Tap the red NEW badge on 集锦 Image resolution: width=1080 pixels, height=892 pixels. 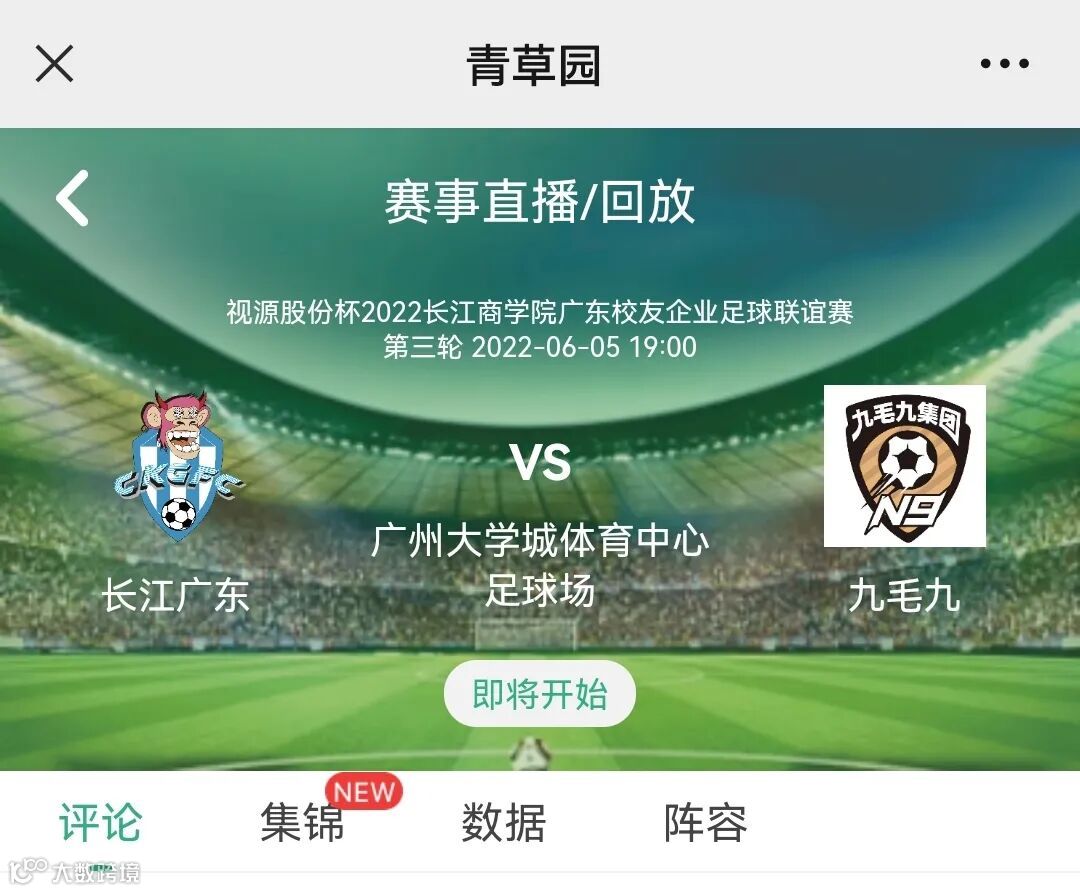364,791
